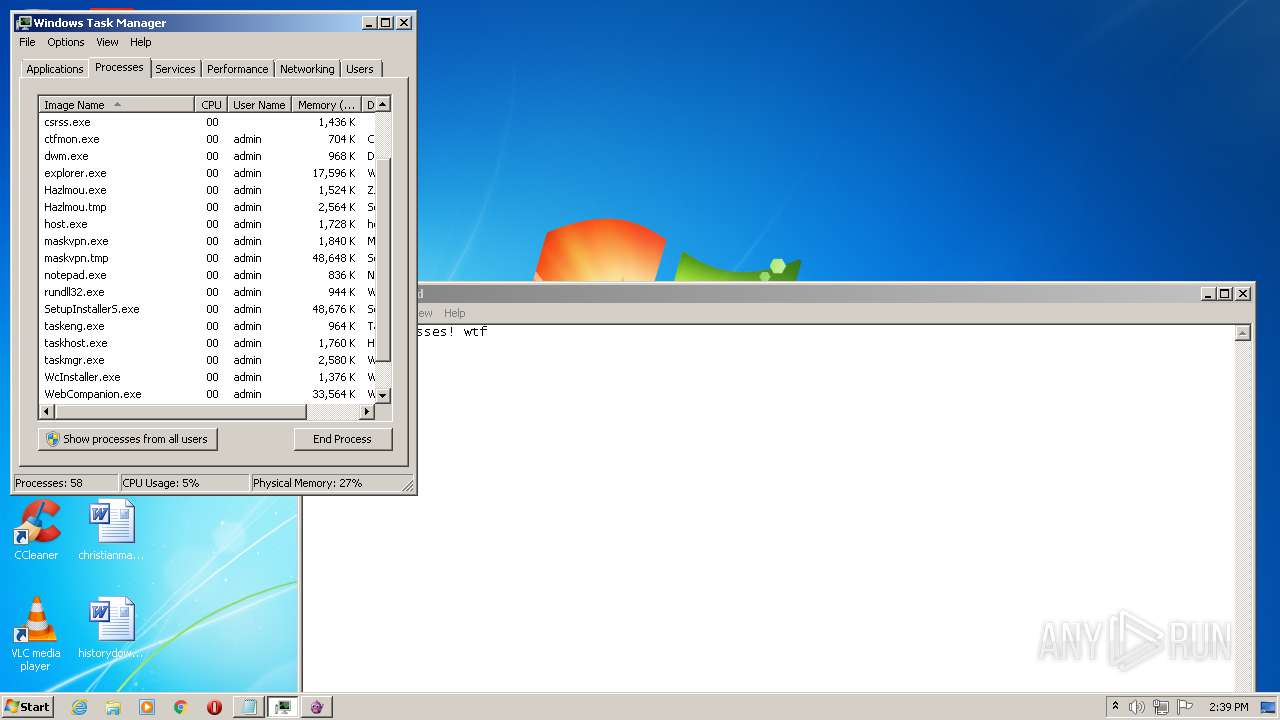Launch Google Chrome from the taskbar
1280x720 pixels.
[x=181, y=707]
